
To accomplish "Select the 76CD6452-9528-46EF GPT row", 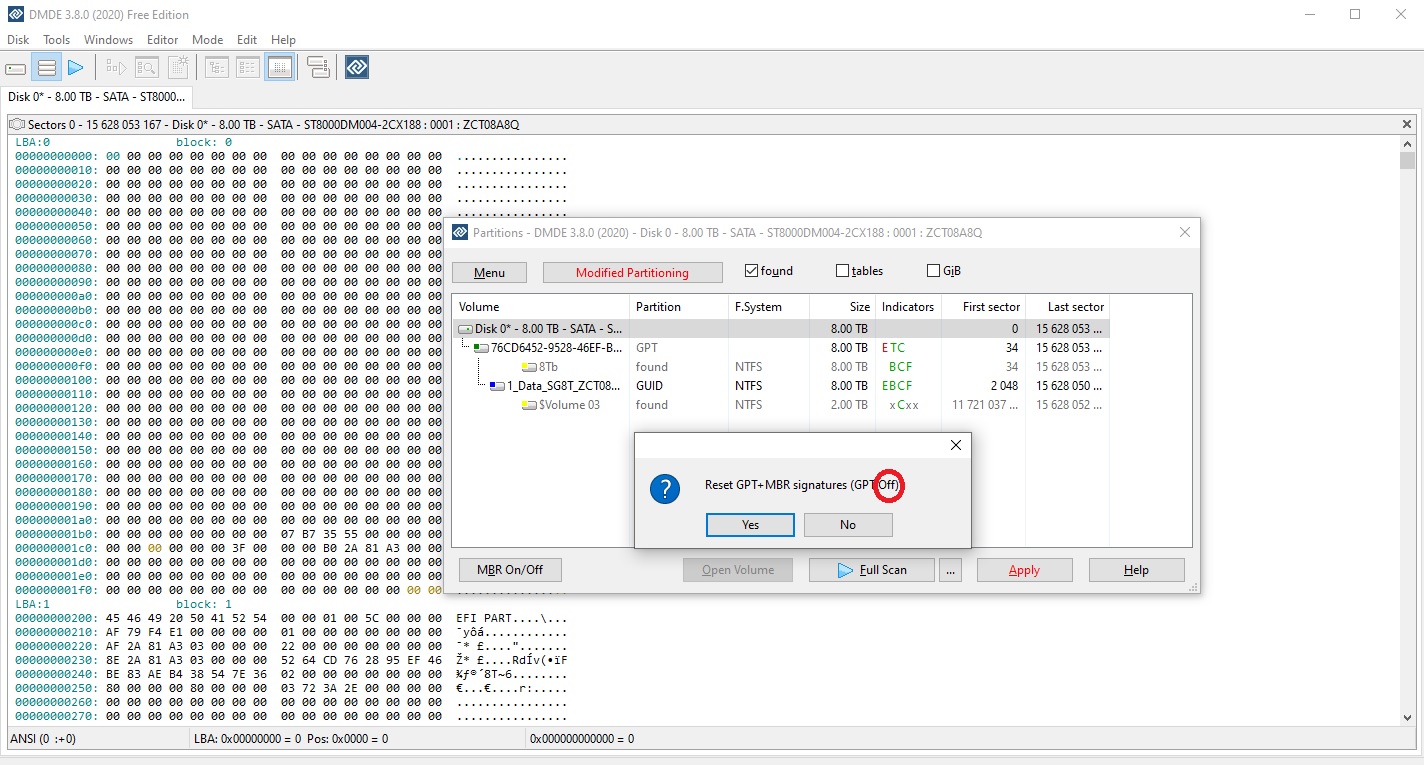I will (x=782, y=348).
